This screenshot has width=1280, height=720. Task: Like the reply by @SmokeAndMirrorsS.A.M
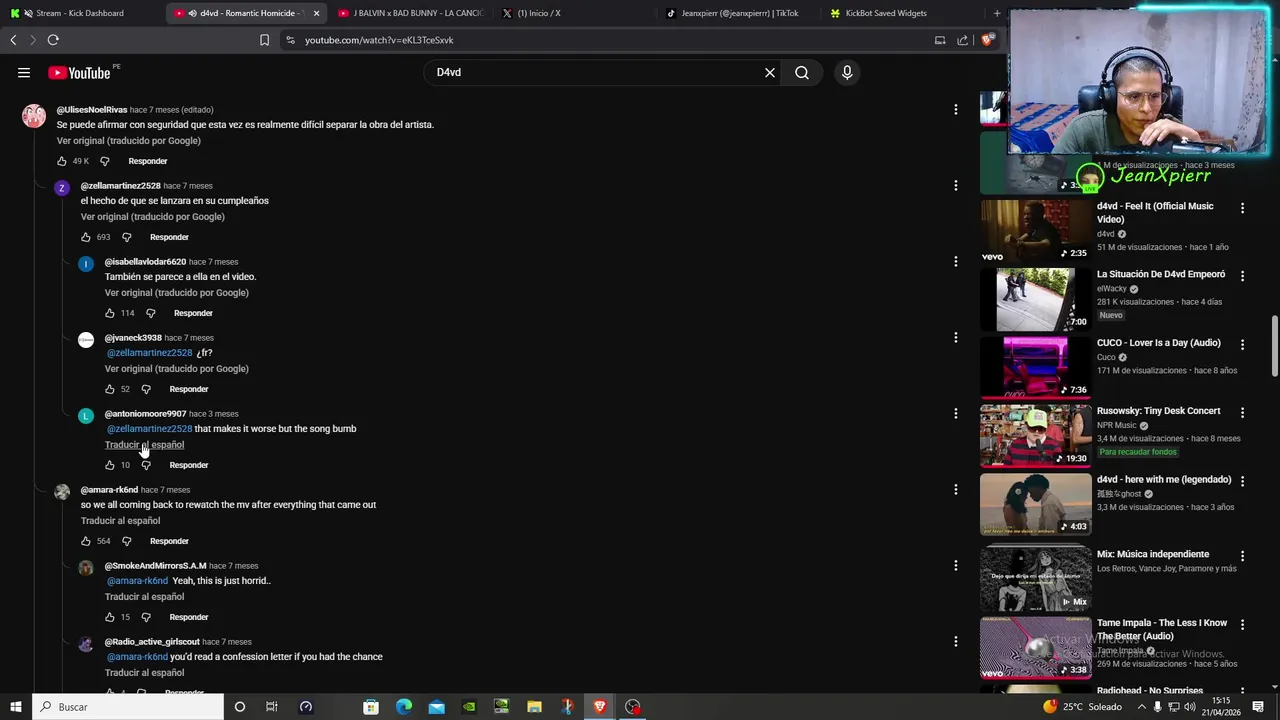click(110, 617)
